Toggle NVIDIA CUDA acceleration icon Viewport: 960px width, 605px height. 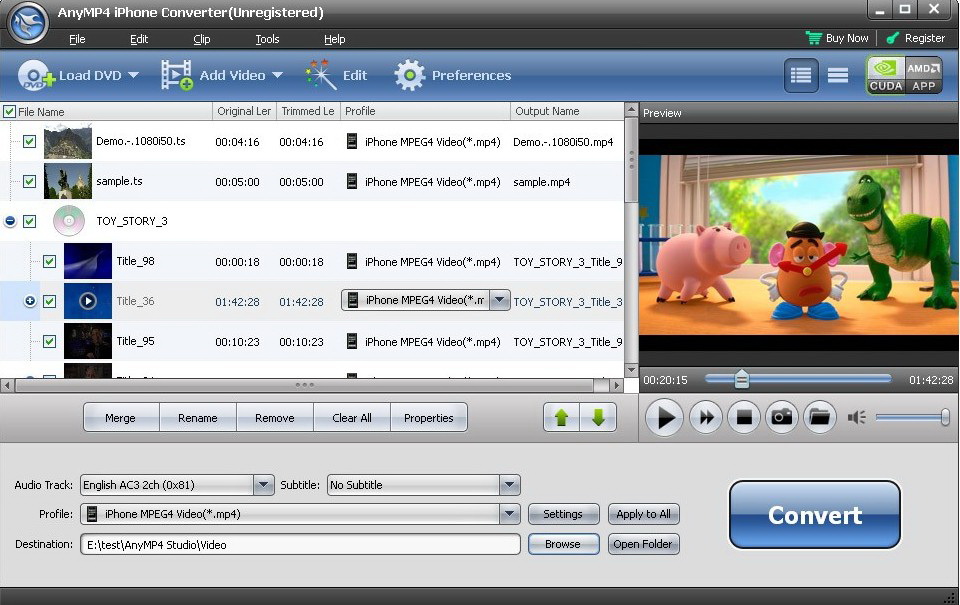pyautogui.click(x=885, y=75)
